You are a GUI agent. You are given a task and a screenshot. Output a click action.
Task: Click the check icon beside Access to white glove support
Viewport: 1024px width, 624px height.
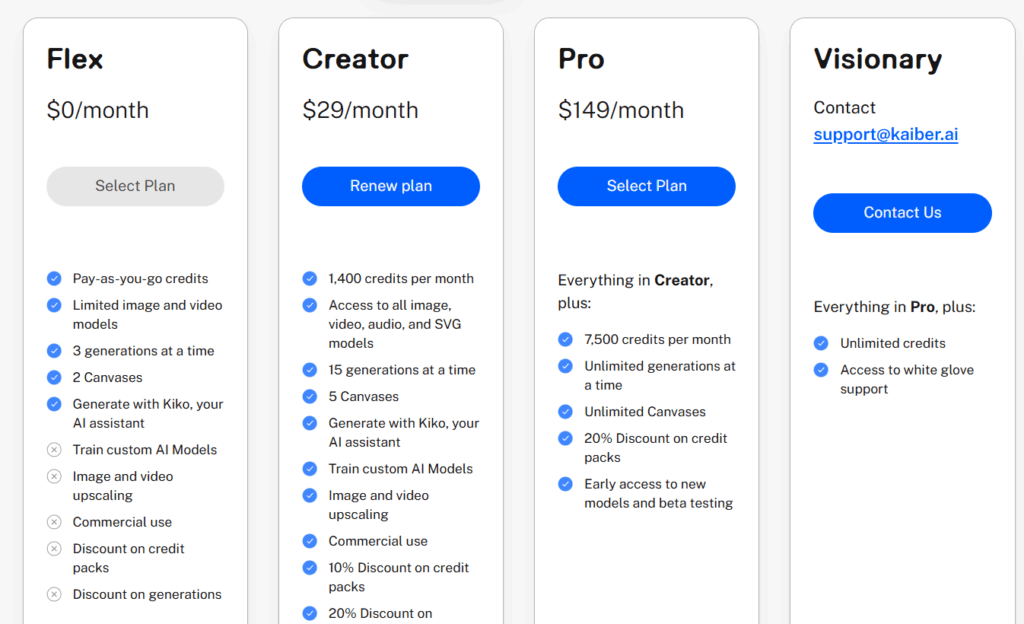click(x=821, y=370)
